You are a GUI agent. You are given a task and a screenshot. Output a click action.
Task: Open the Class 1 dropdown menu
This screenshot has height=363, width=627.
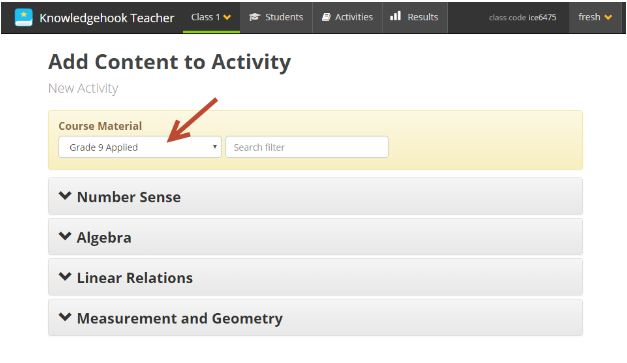(x=211, y=17)
